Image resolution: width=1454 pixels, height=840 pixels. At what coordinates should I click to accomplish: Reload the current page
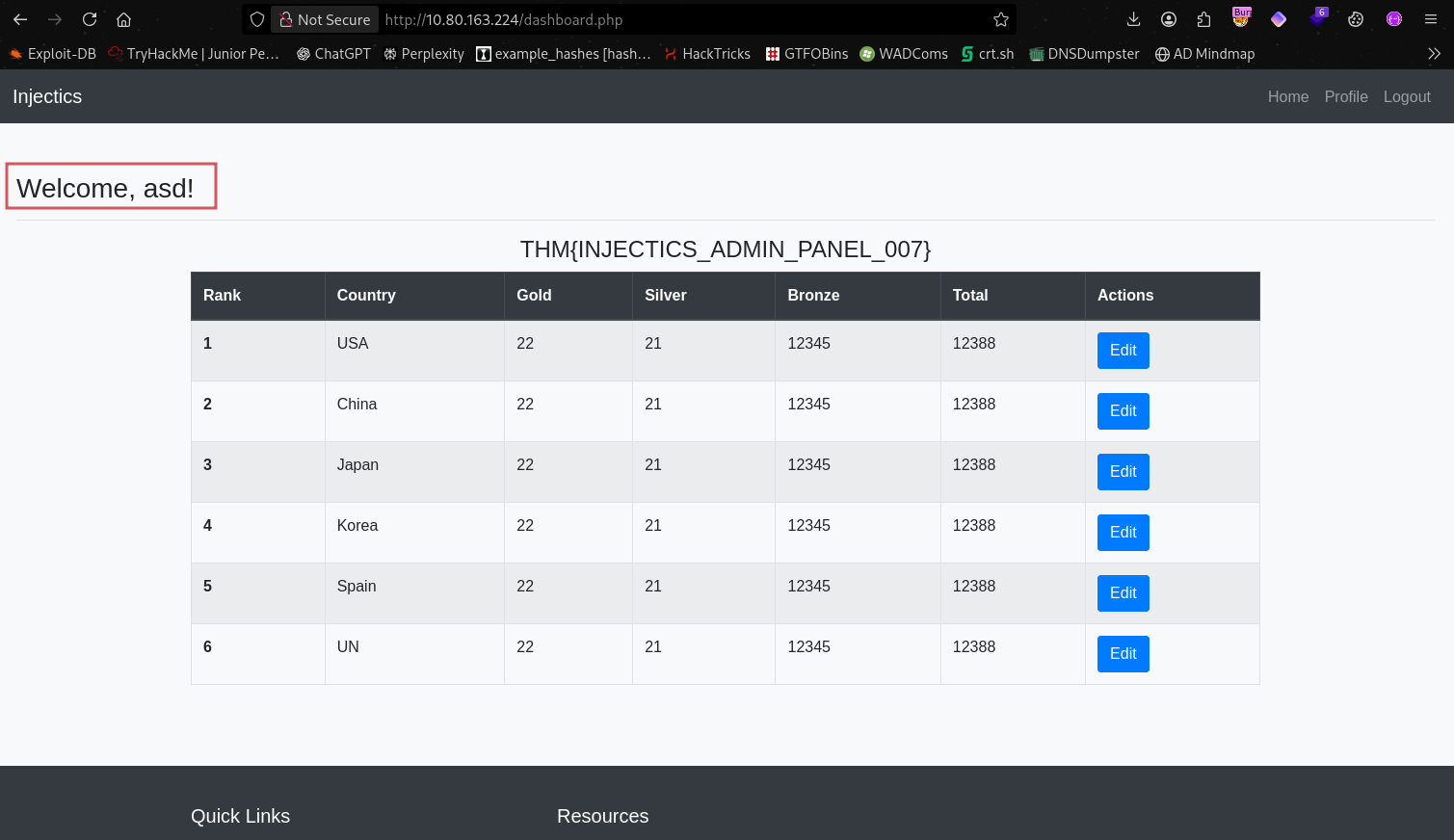pos(90,19)
